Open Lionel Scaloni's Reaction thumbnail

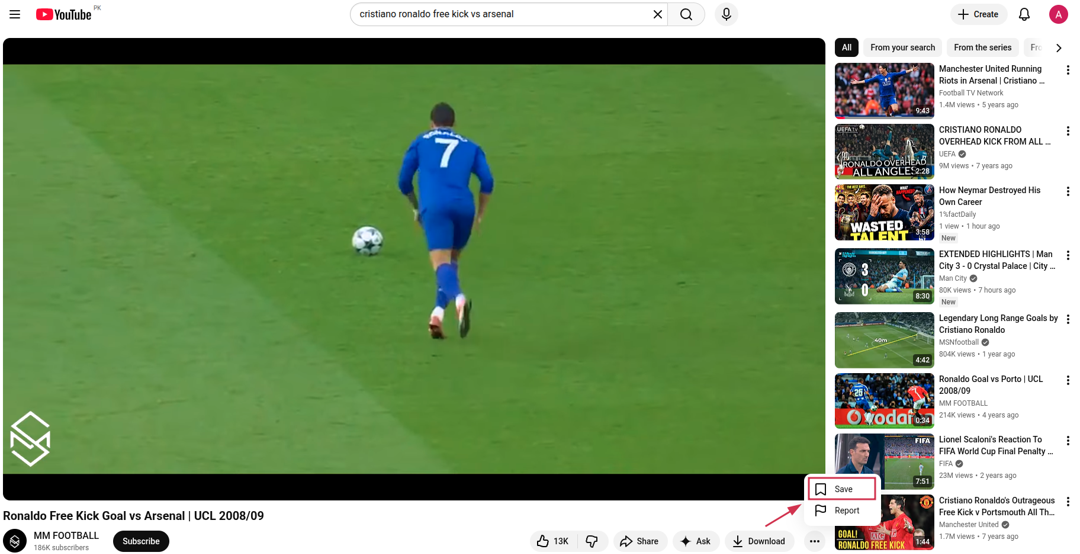pos(884,462)
